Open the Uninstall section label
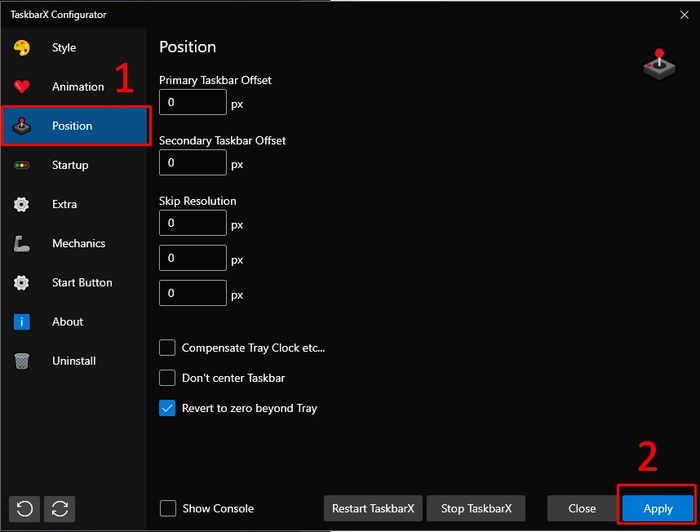This screenshot has width=700, height=532. coord(74,361)
